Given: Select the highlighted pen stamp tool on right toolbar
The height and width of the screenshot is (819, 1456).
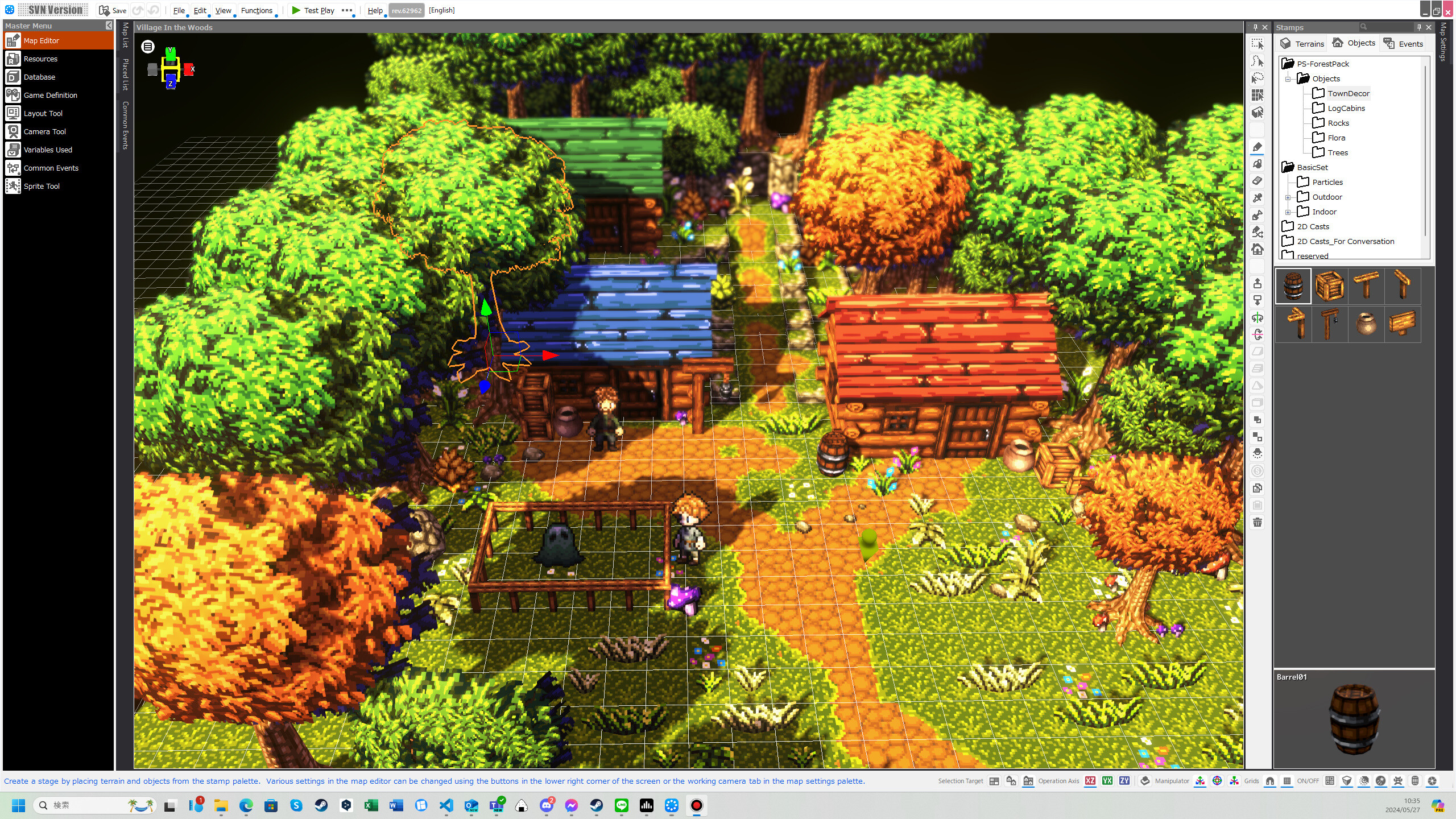Looking at the screenshot, I should click(1258, 148).
